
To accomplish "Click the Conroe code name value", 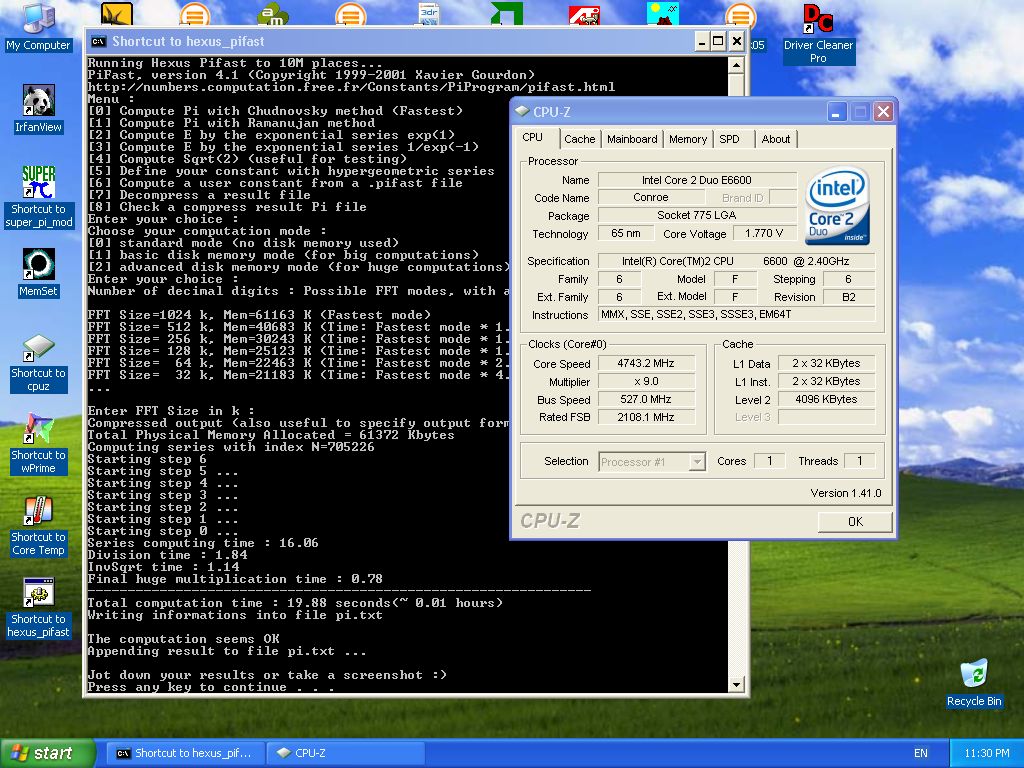I will click(x=651, y=197).
